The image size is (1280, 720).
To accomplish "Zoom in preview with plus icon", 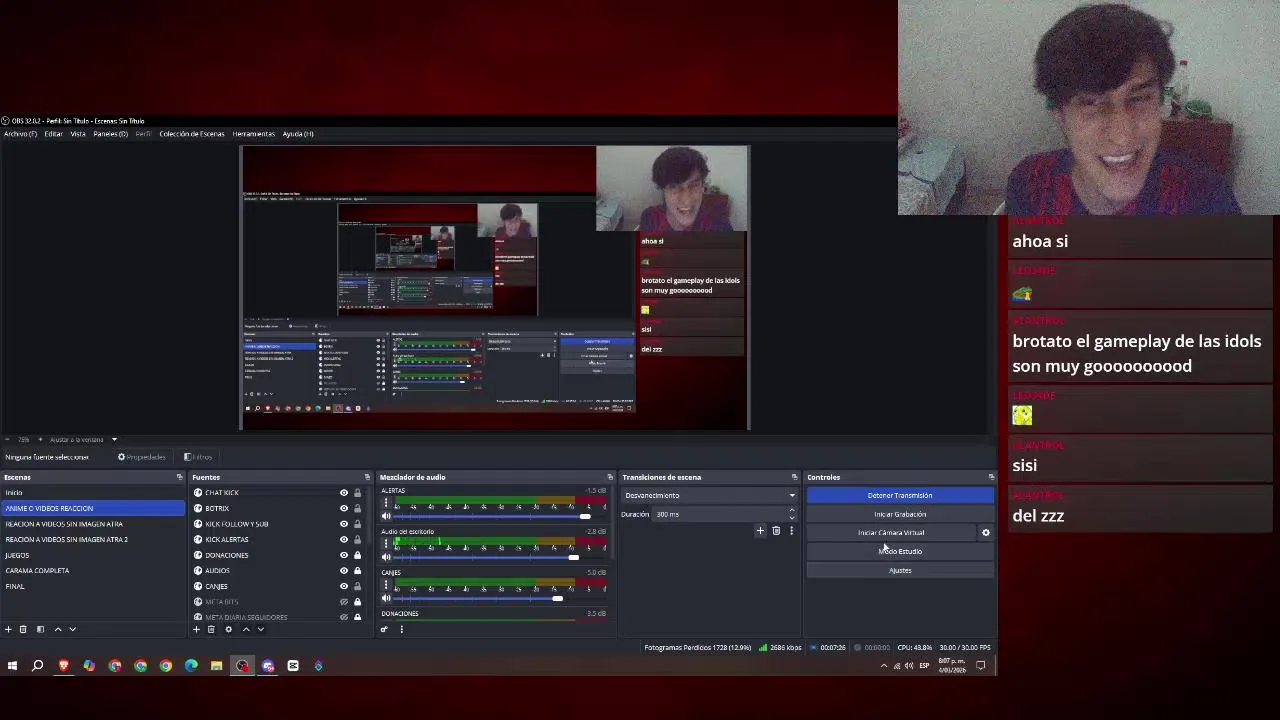I will click(x=40, y=439).
